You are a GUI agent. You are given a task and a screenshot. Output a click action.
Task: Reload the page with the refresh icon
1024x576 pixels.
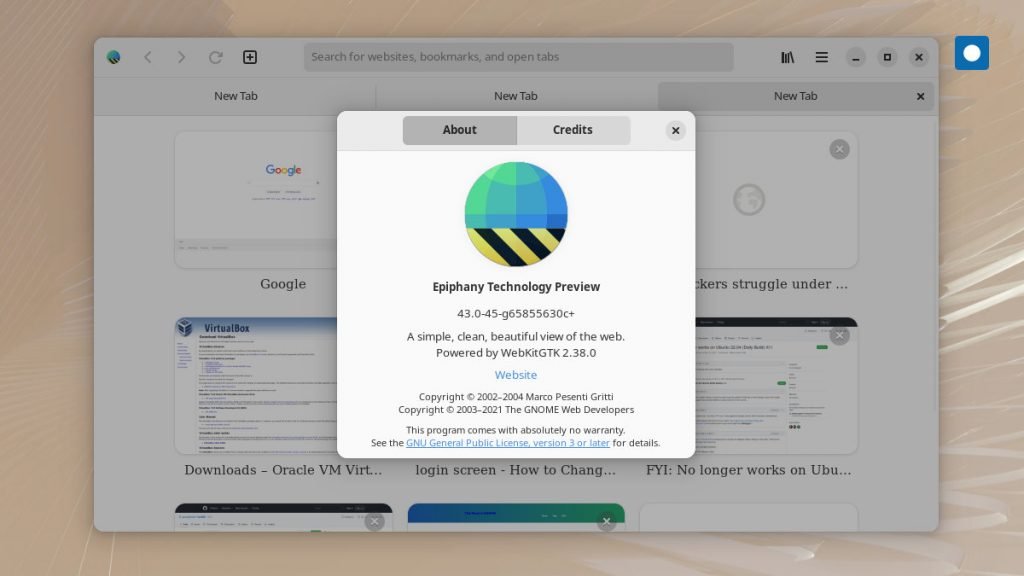click(216, 57)
